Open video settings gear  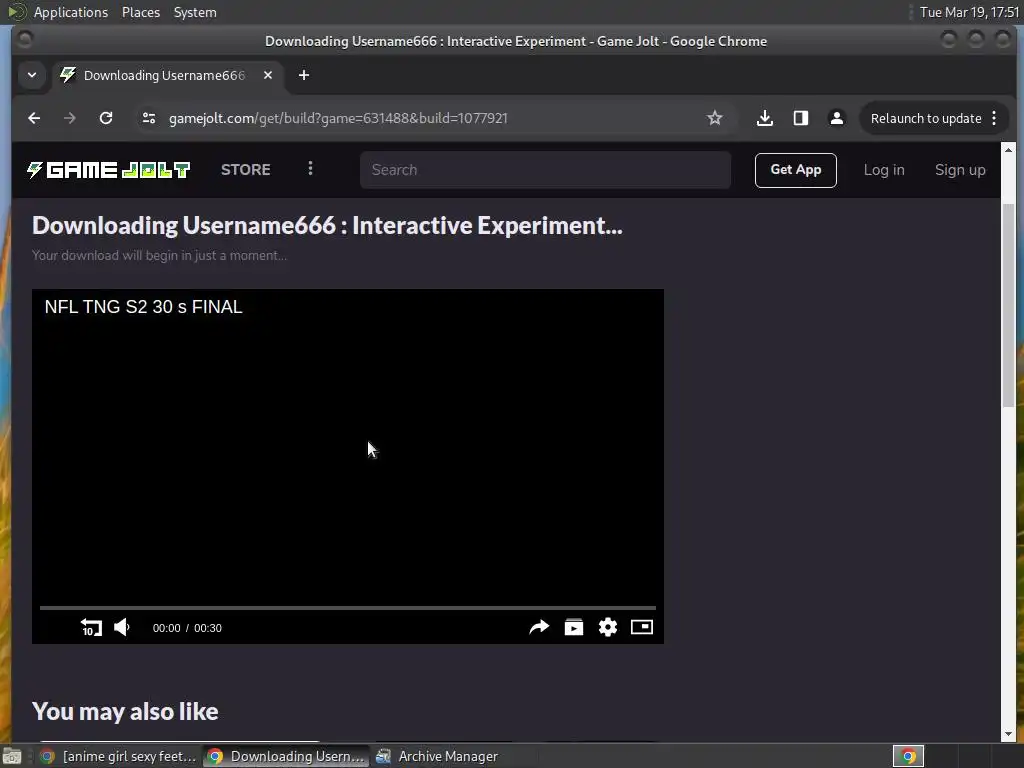click(608, 628)
